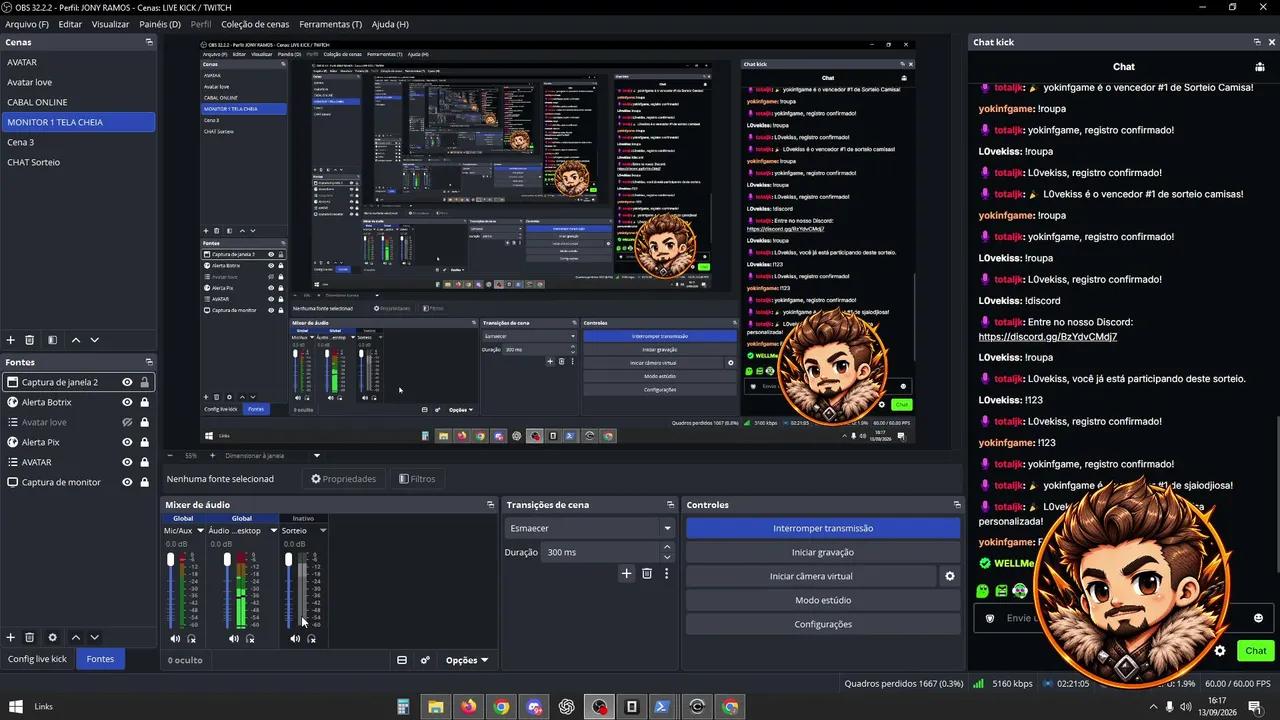
Task: Click Interromper transmissão button
Action: [x=823, y=528]
